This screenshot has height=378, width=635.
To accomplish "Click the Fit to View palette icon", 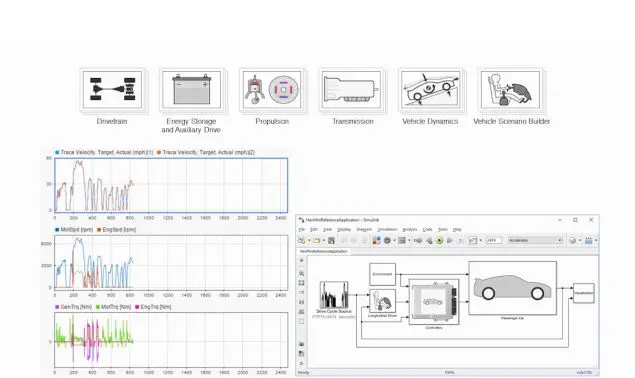I will [301, 283].
